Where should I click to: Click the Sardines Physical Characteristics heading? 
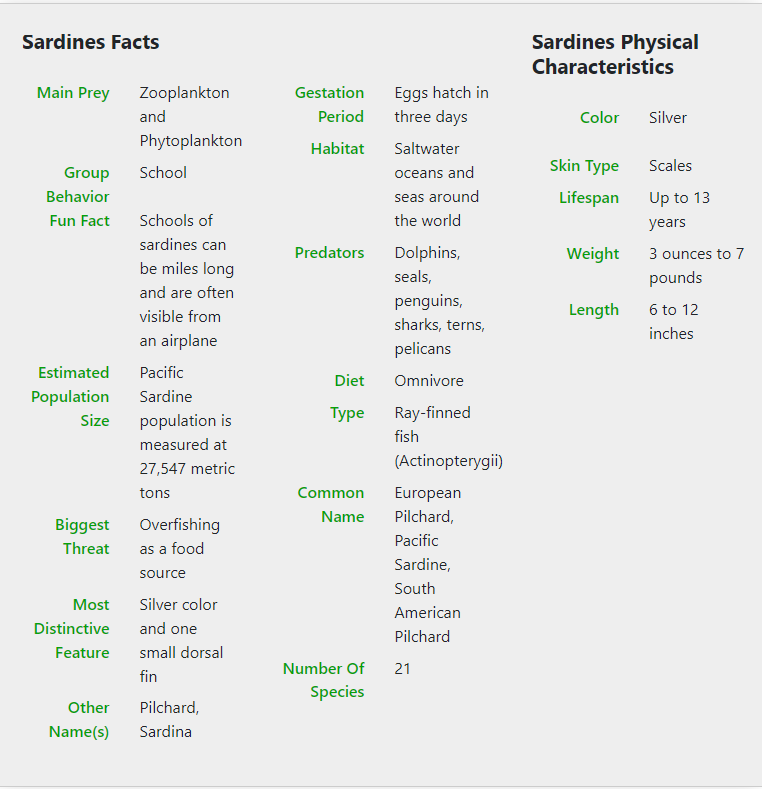[x=615, y=55]
